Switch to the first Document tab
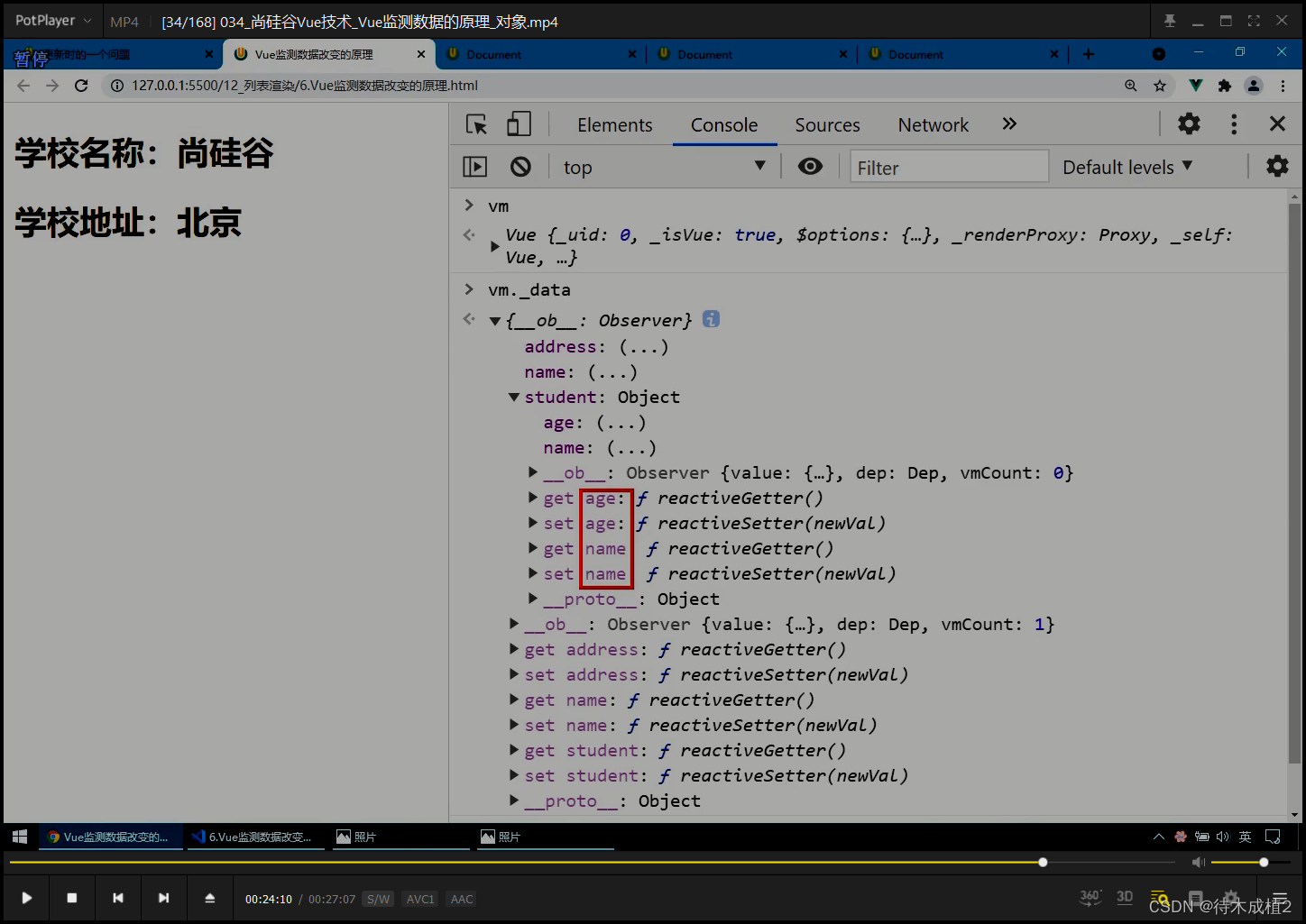The width and height of the screenshot is (1306, 924). (540, 54)
